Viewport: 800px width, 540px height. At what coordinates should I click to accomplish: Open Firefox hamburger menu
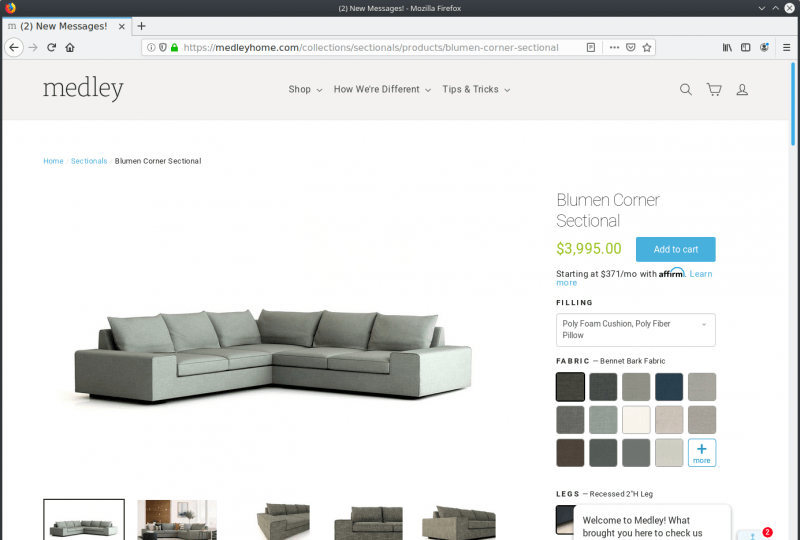(786, 47)
